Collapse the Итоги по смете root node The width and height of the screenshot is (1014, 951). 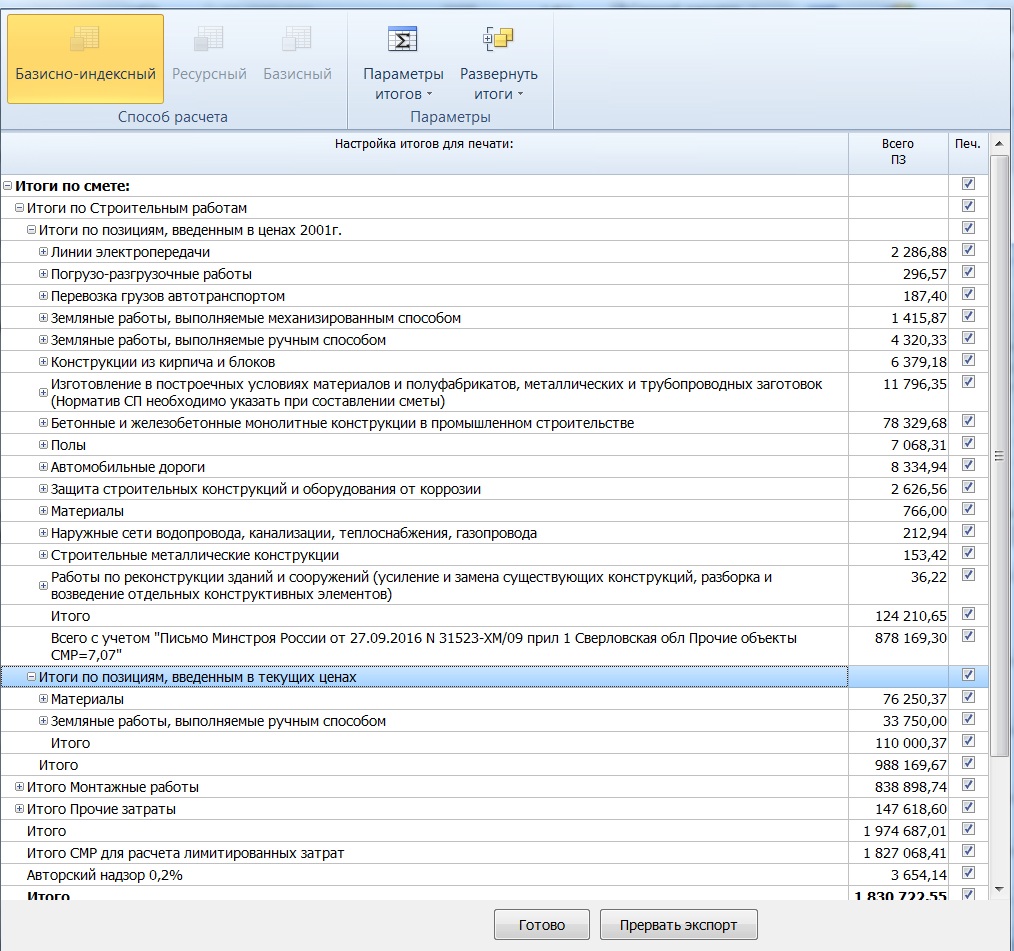(8, 186)
